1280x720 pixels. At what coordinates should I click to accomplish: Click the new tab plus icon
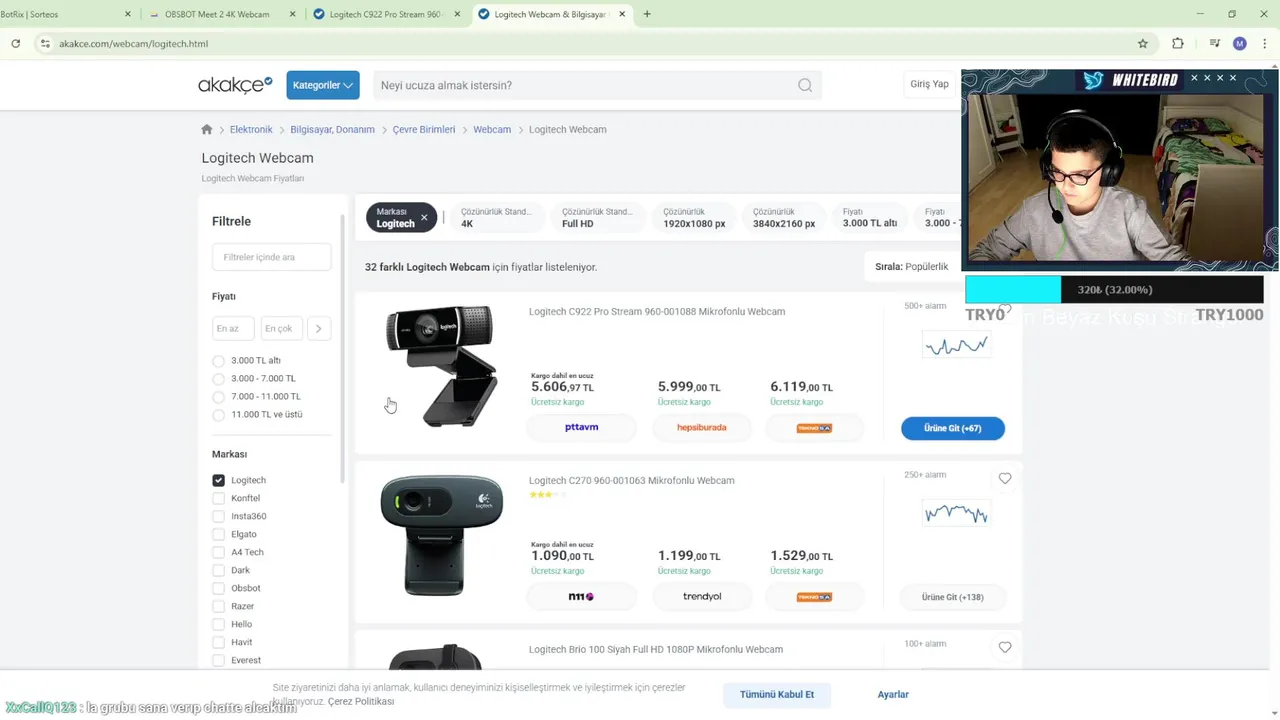(647, 14)
